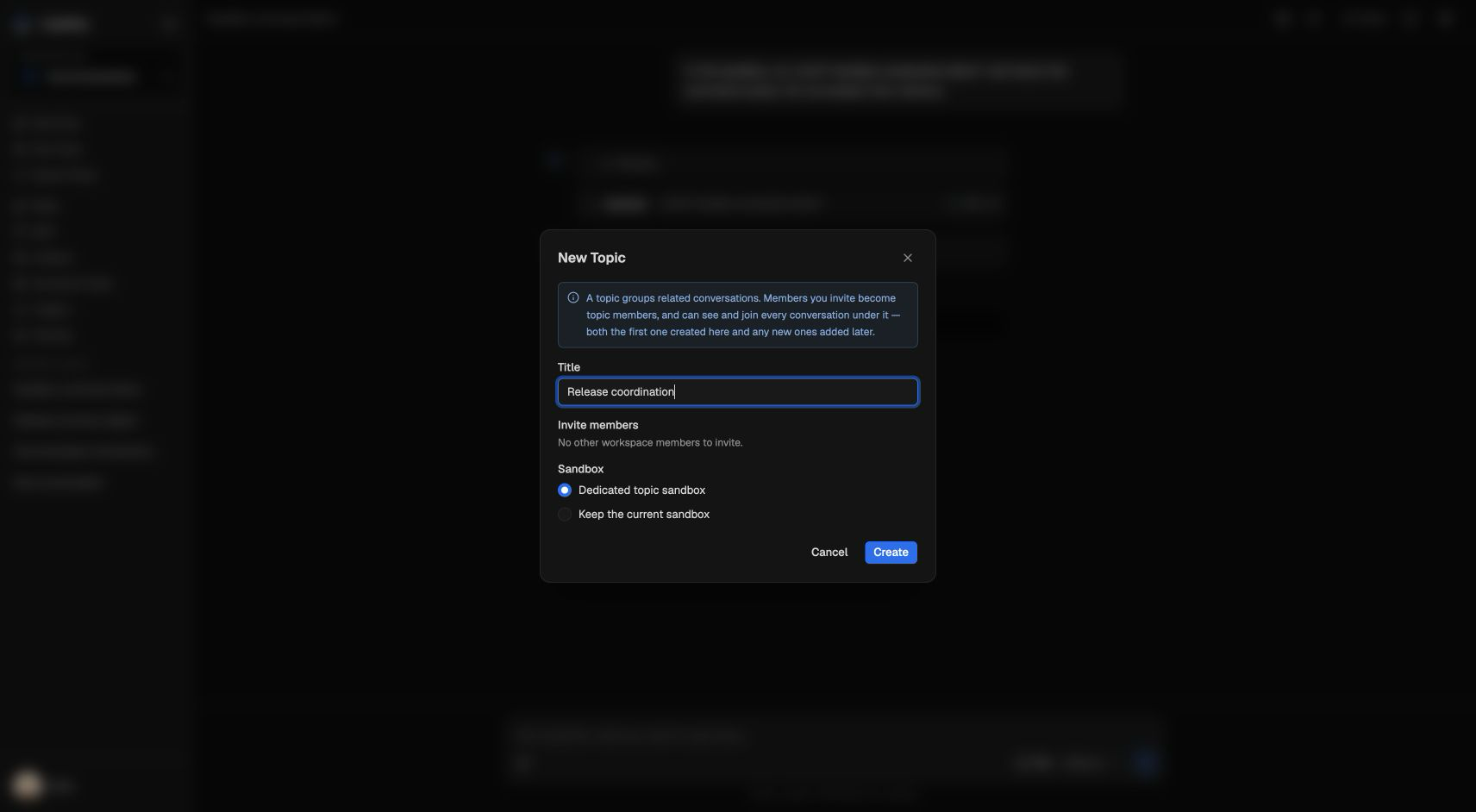
Task: Create the topic
Action: pyautogui.click(x=891, y=552)
